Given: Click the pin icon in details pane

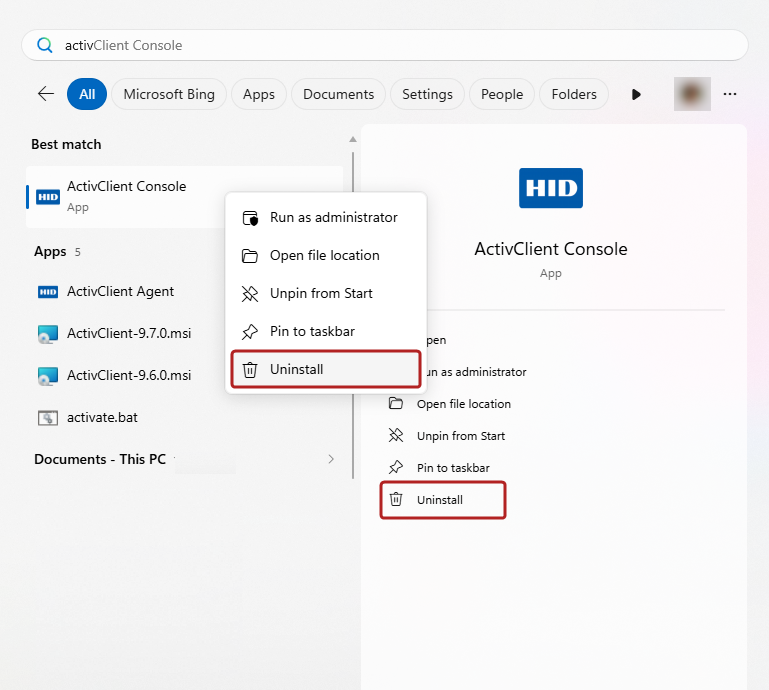Looking at the screenshot, I should click(x=396, y=467).
